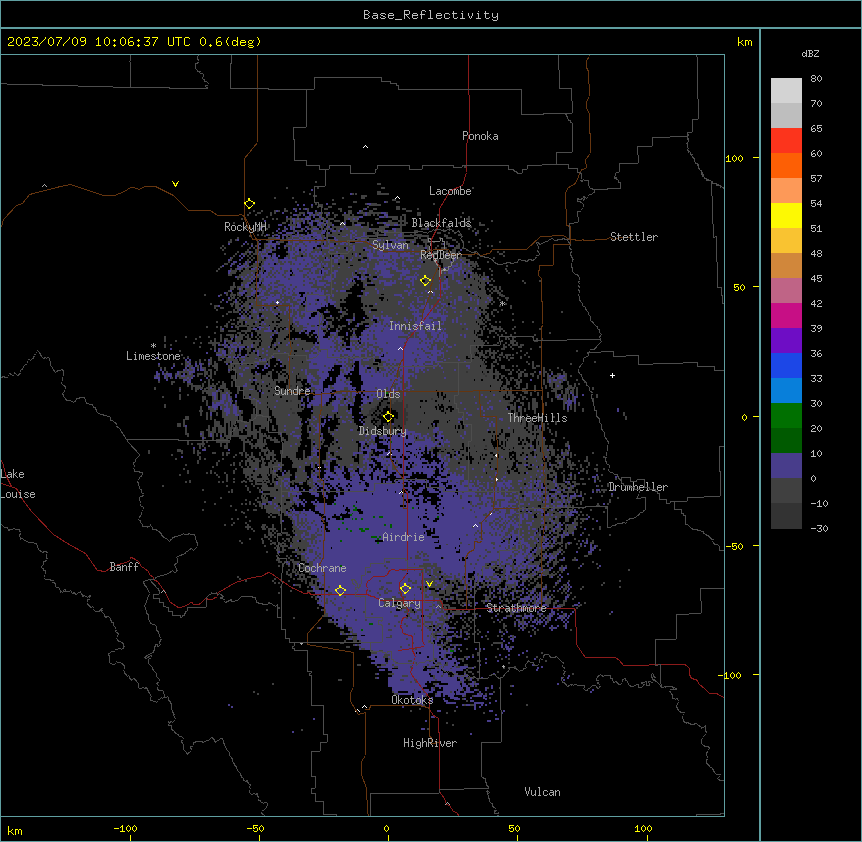Click the Drumheller city label
862x842 pixels.
point(638,487)
